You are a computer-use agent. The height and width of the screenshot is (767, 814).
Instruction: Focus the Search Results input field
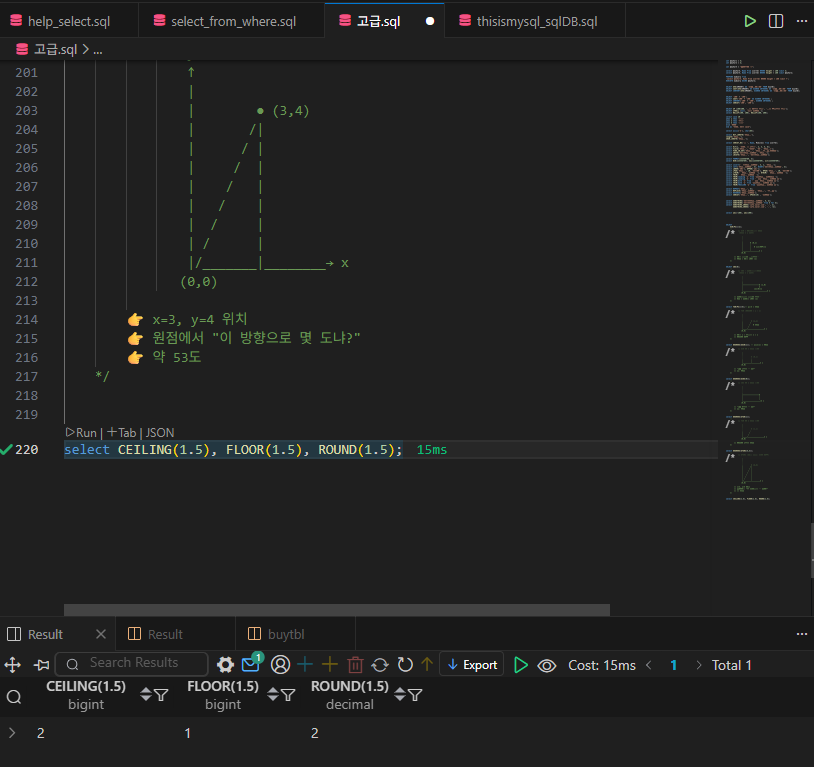(x=131, y=664)
